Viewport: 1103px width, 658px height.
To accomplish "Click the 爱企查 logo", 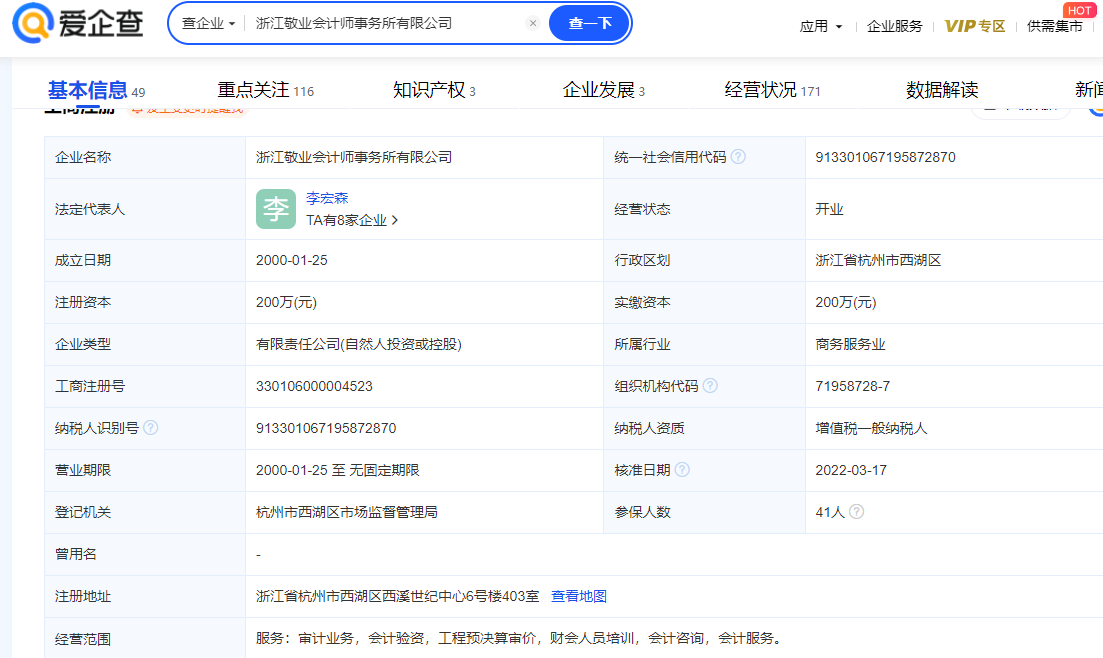I will (x=78, y=23).
